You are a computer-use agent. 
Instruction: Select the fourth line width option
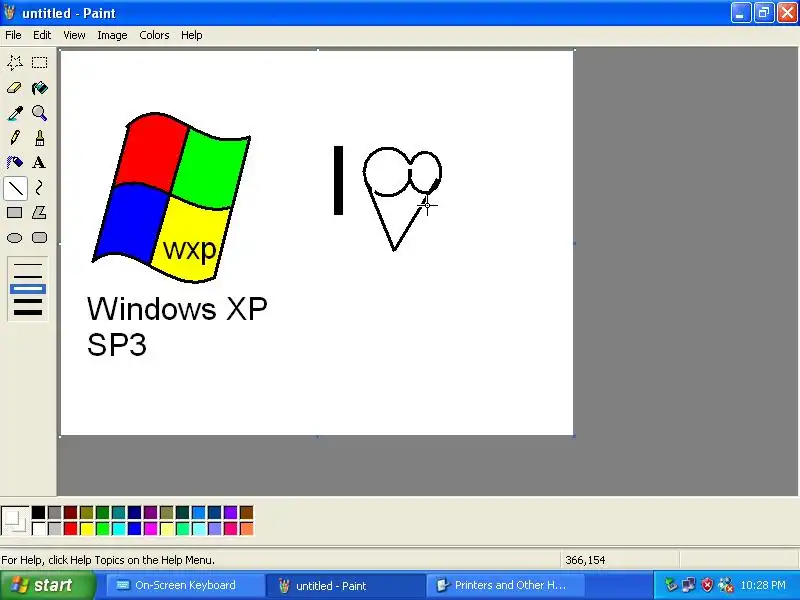[x=28, y=301]
